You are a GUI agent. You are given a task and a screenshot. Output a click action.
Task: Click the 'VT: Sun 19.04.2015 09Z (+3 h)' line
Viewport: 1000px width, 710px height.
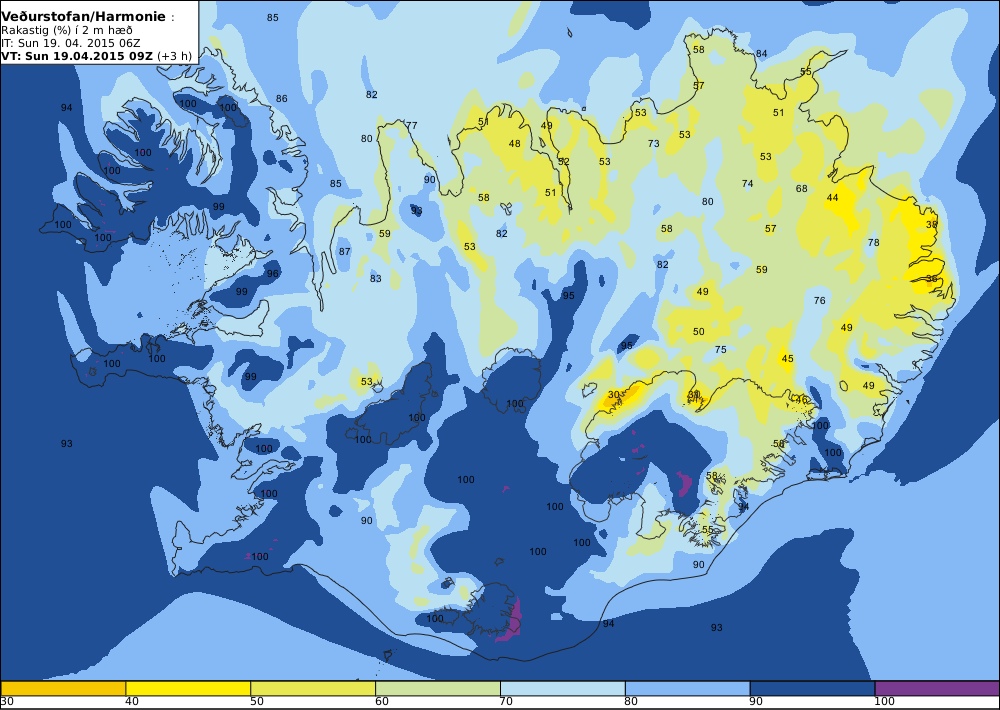click(96, 55)
